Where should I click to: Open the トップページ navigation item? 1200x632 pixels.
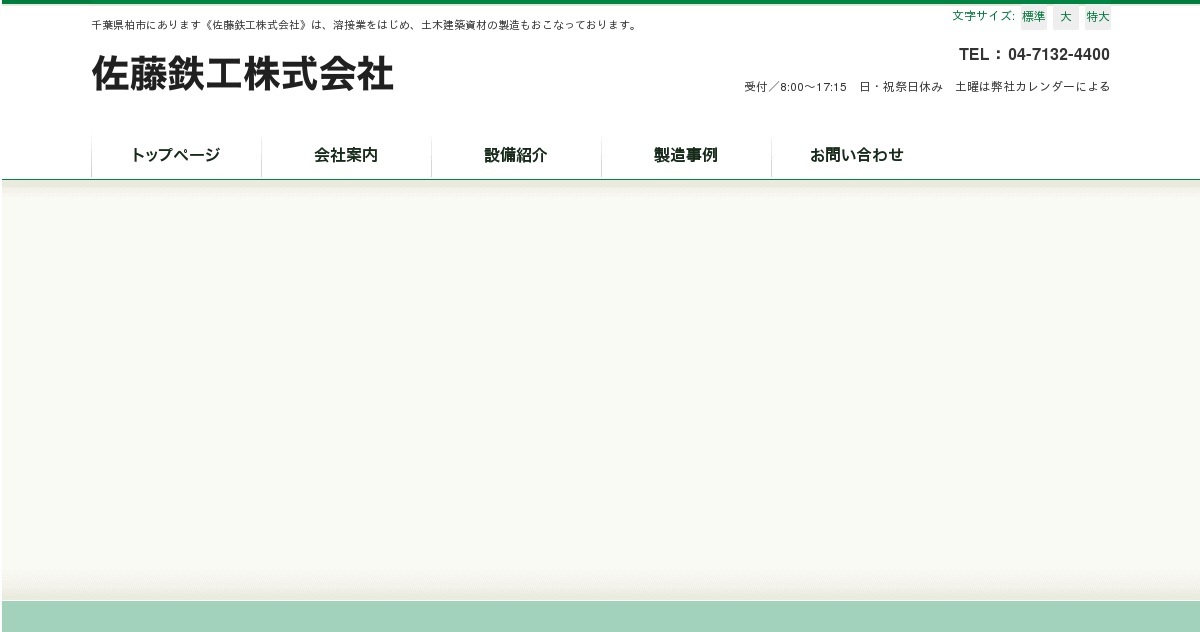pos(176,156)
